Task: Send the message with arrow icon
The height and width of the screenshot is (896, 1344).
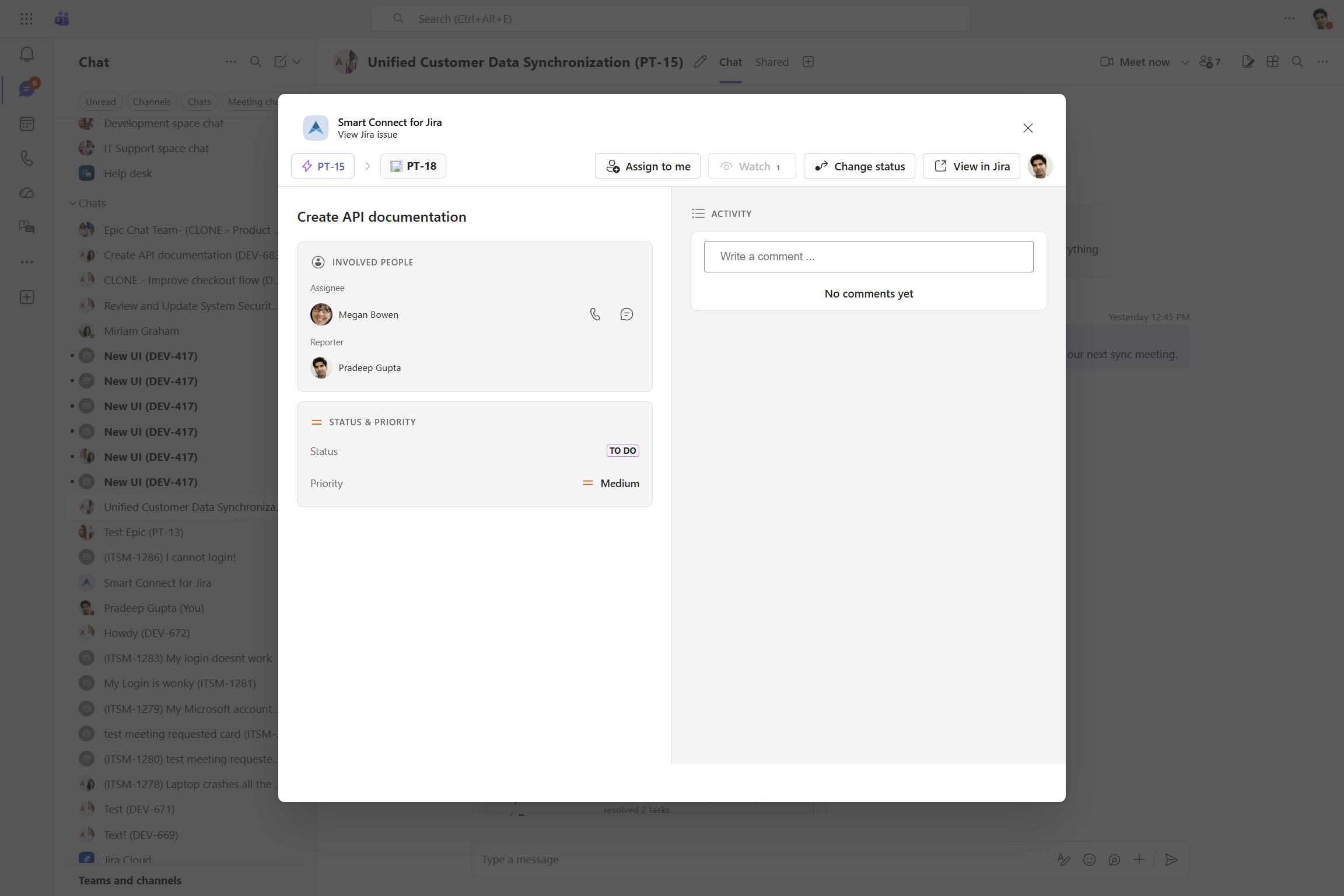Action: pos(1171,859)
